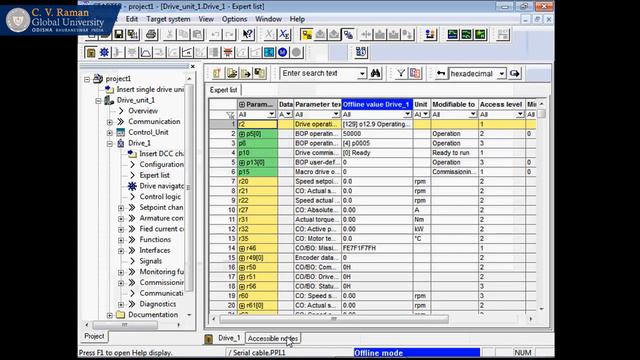The image size is (640, 360).
Task: Click the Cut scissors icon
Action: pos(169,34)
